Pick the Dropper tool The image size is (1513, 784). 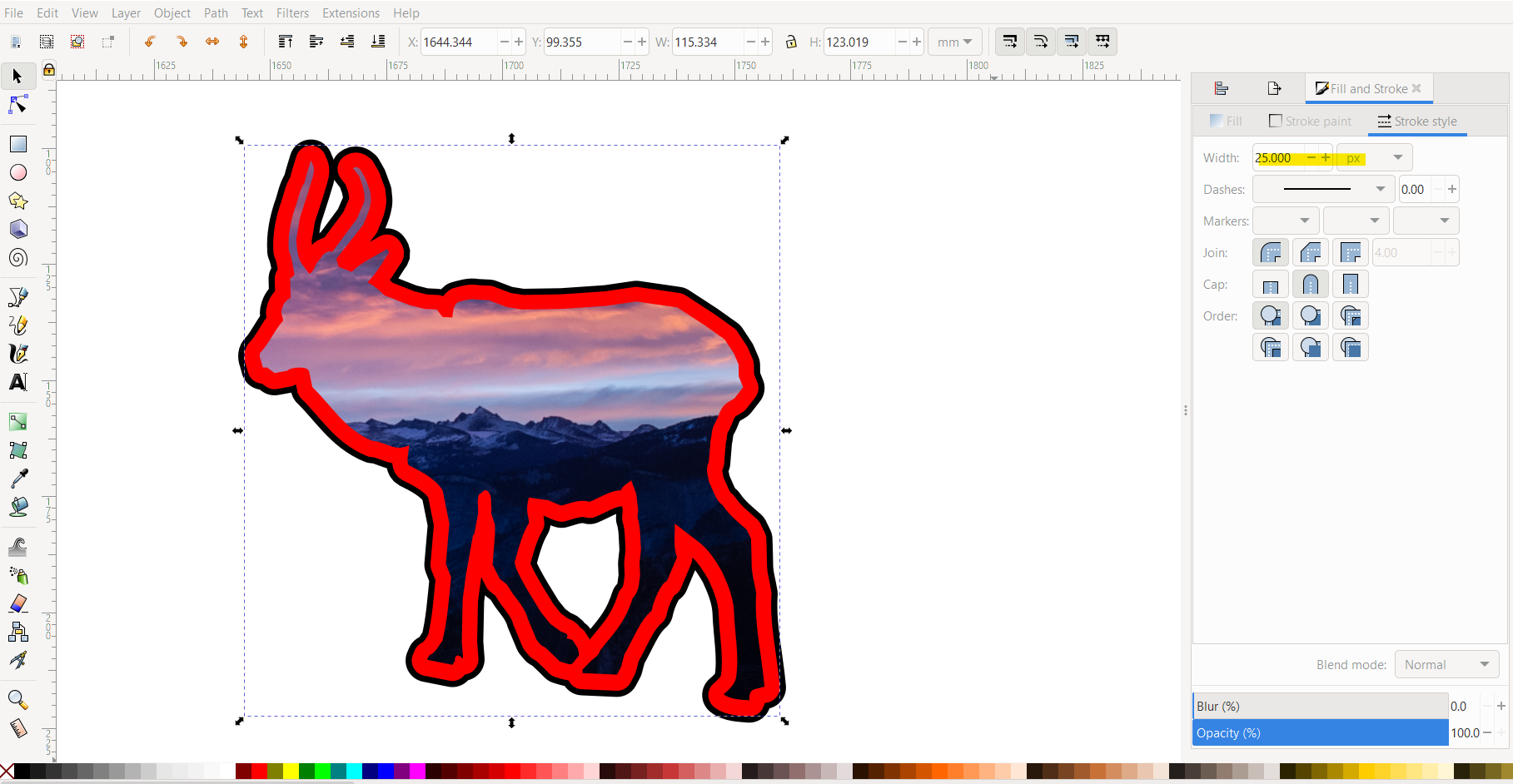[x=17, y=477]
